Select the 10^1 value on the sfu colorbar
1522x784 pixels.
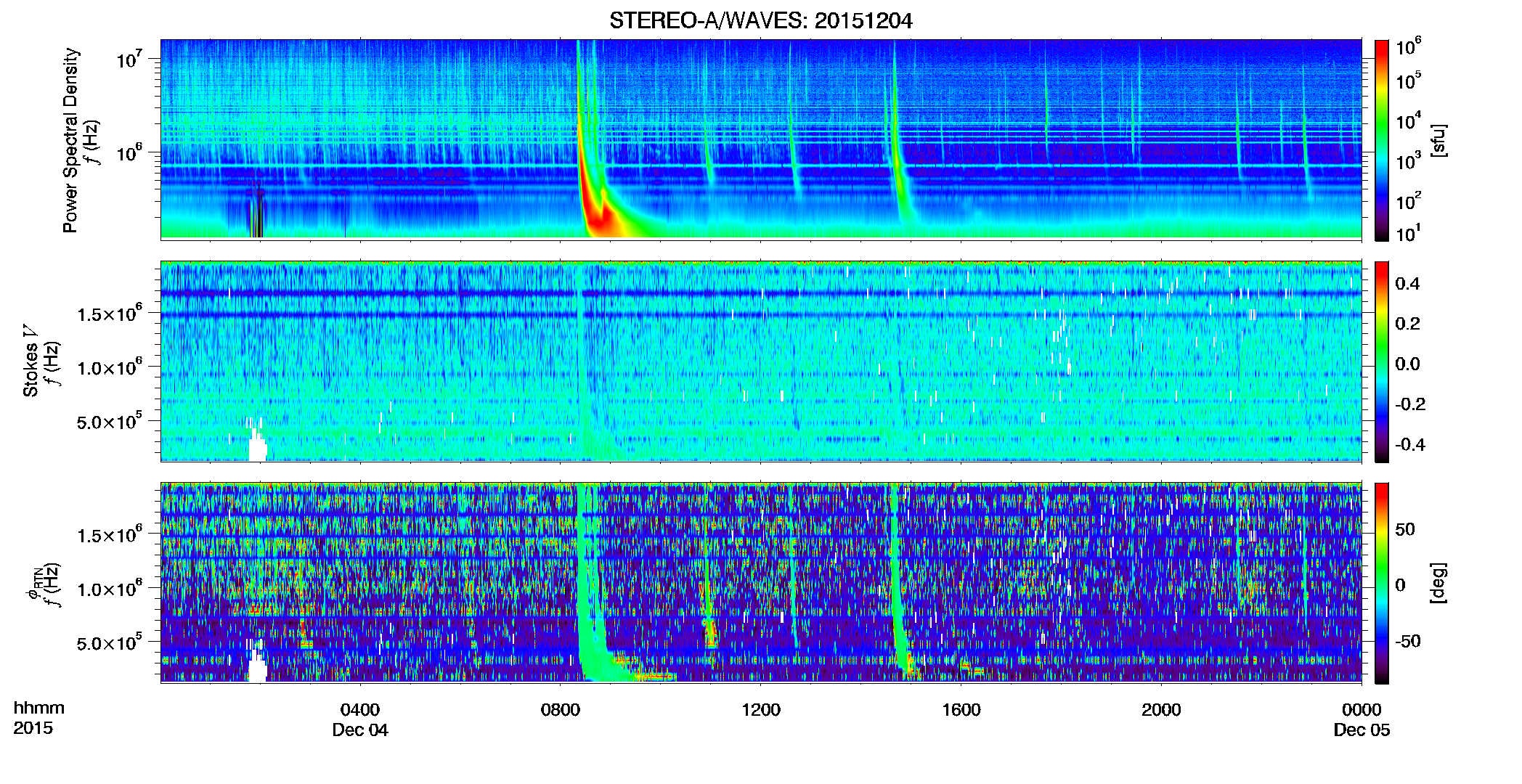click(1409, 233)
